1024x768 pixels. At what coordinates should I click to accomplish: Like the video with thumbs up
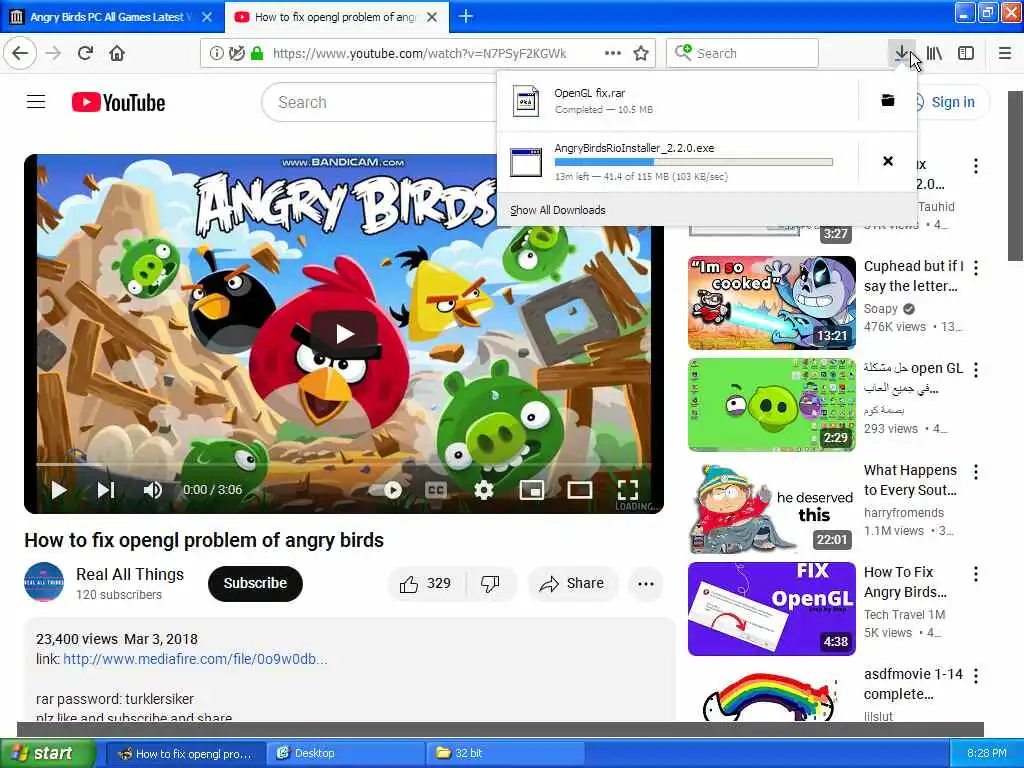[x=426, y=583]
